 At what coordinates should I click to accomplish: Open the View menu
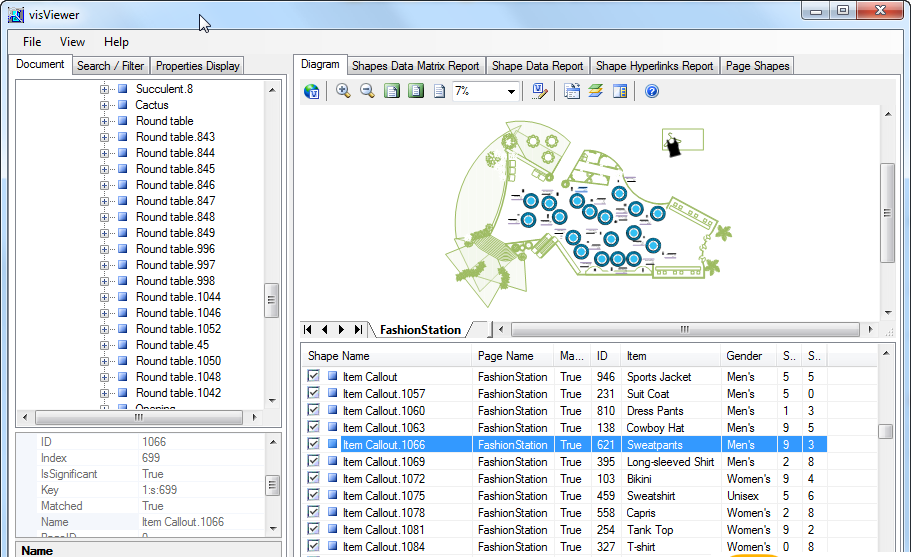click(72, 42)
